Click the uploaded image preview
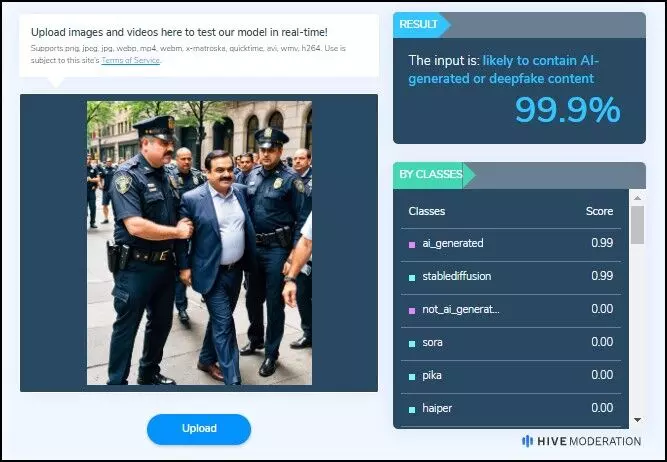This screenshot has width=667, height=462. [199, 243]
